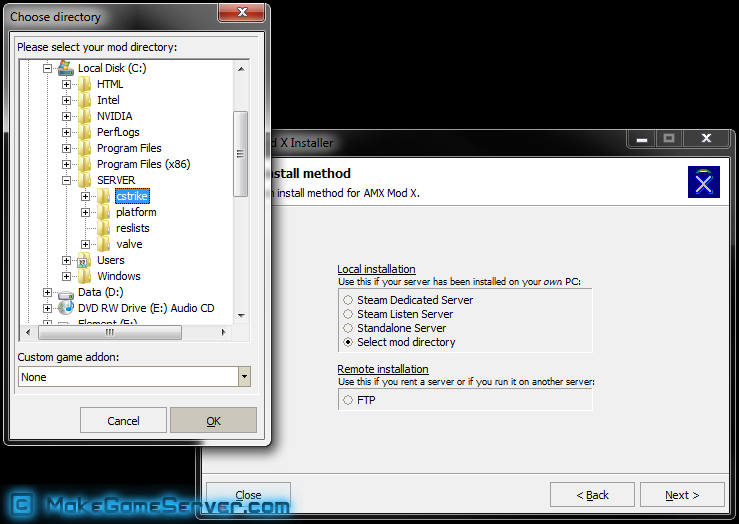Collapse the SERVER folder node

pos(66,180)
